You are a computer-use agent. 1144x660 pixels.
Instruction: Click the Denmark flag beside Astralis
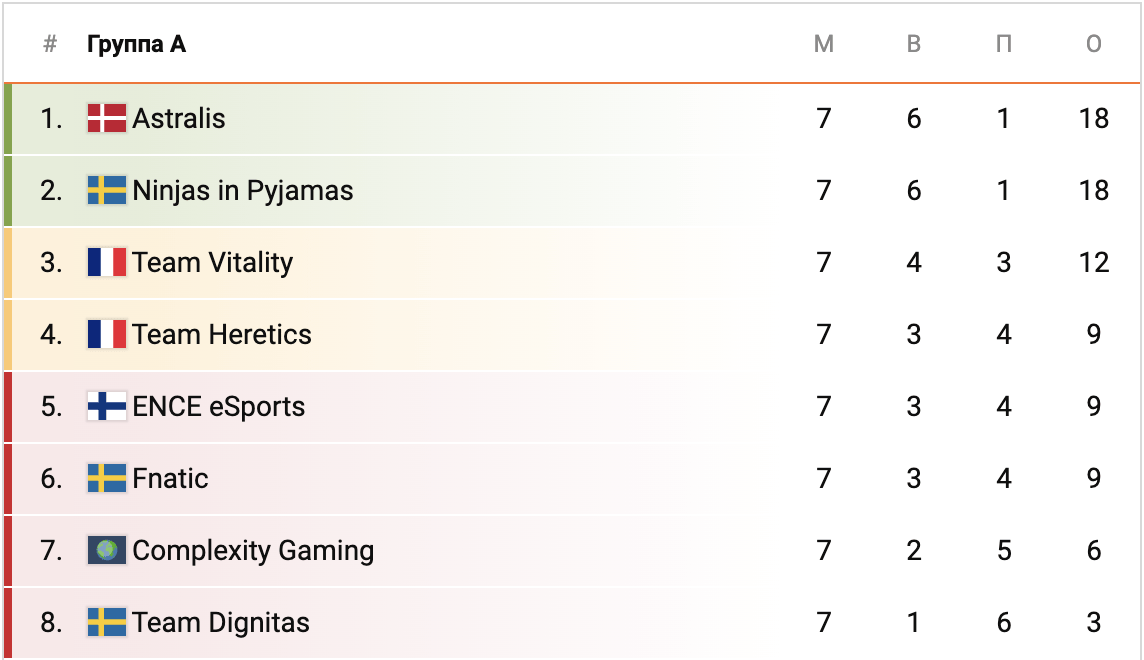tap(106, 119)
